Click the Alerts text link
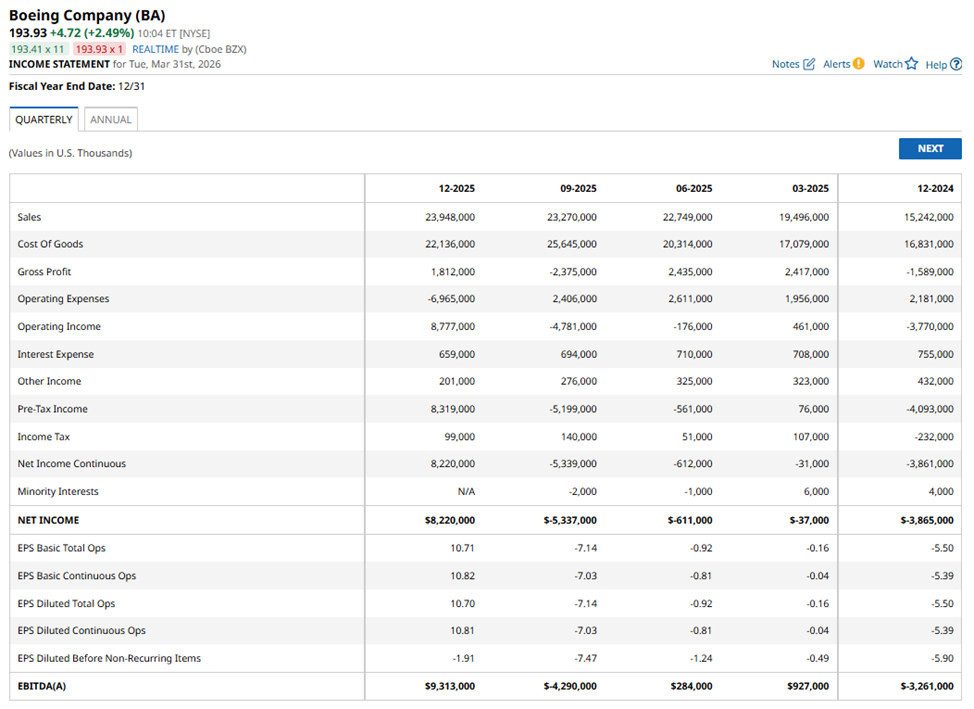Viewport: 974px width, 709px height. point(836,64)
